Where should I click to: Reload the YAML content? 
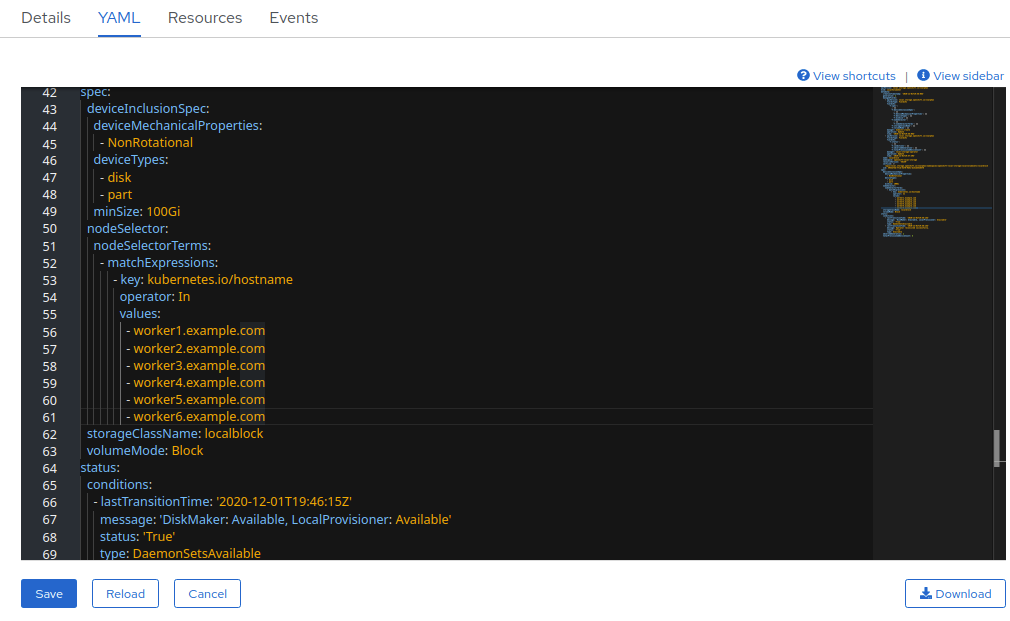click(126, 593)
